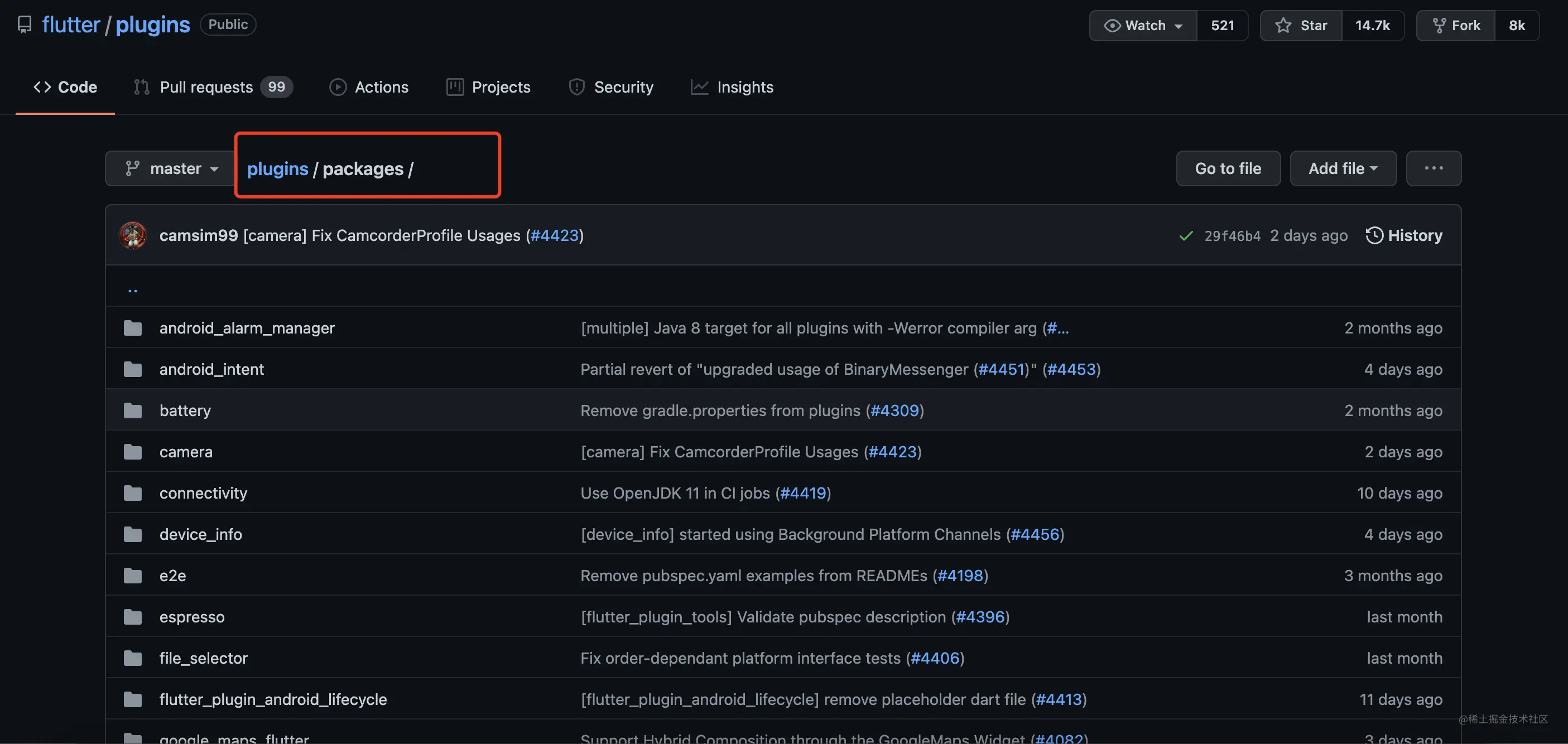This screenshot has height=744, width=1568.
Task: Click the camsim99 avatar thumbnail
Action: pyautogui.click(x=133, y=235)
